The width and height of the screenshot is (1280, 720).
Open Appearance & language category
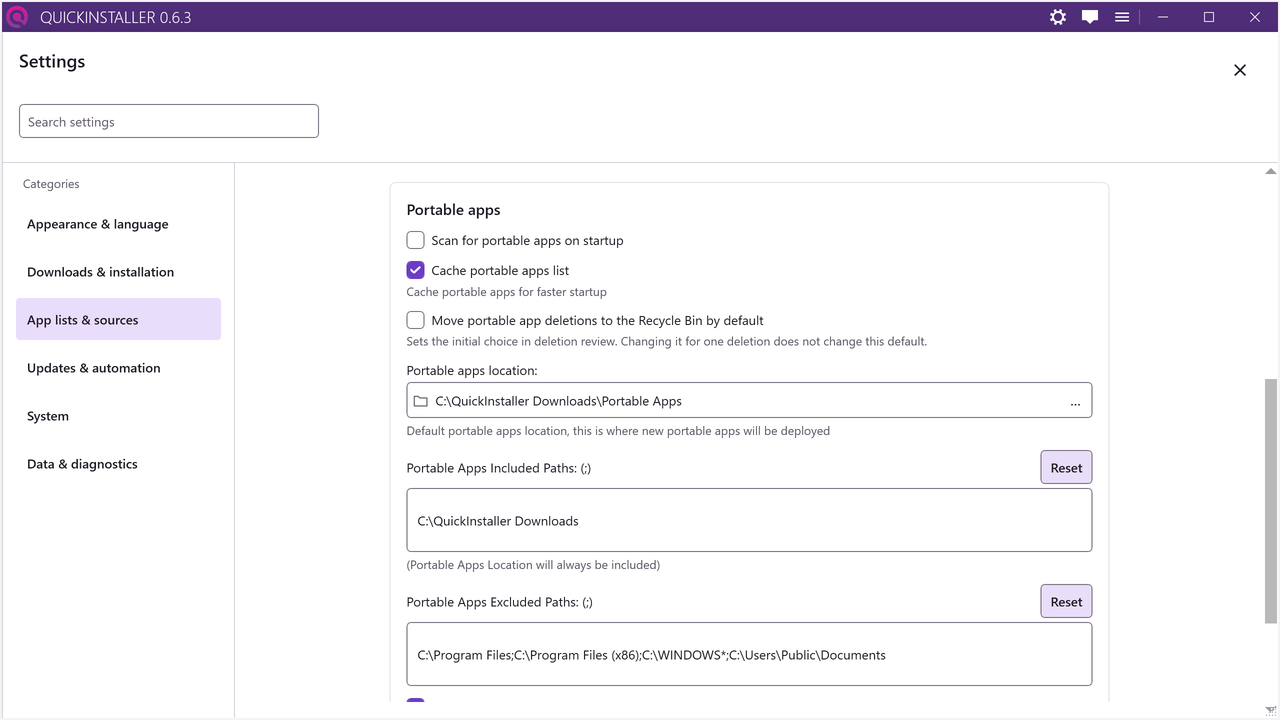tap(118, 224)
